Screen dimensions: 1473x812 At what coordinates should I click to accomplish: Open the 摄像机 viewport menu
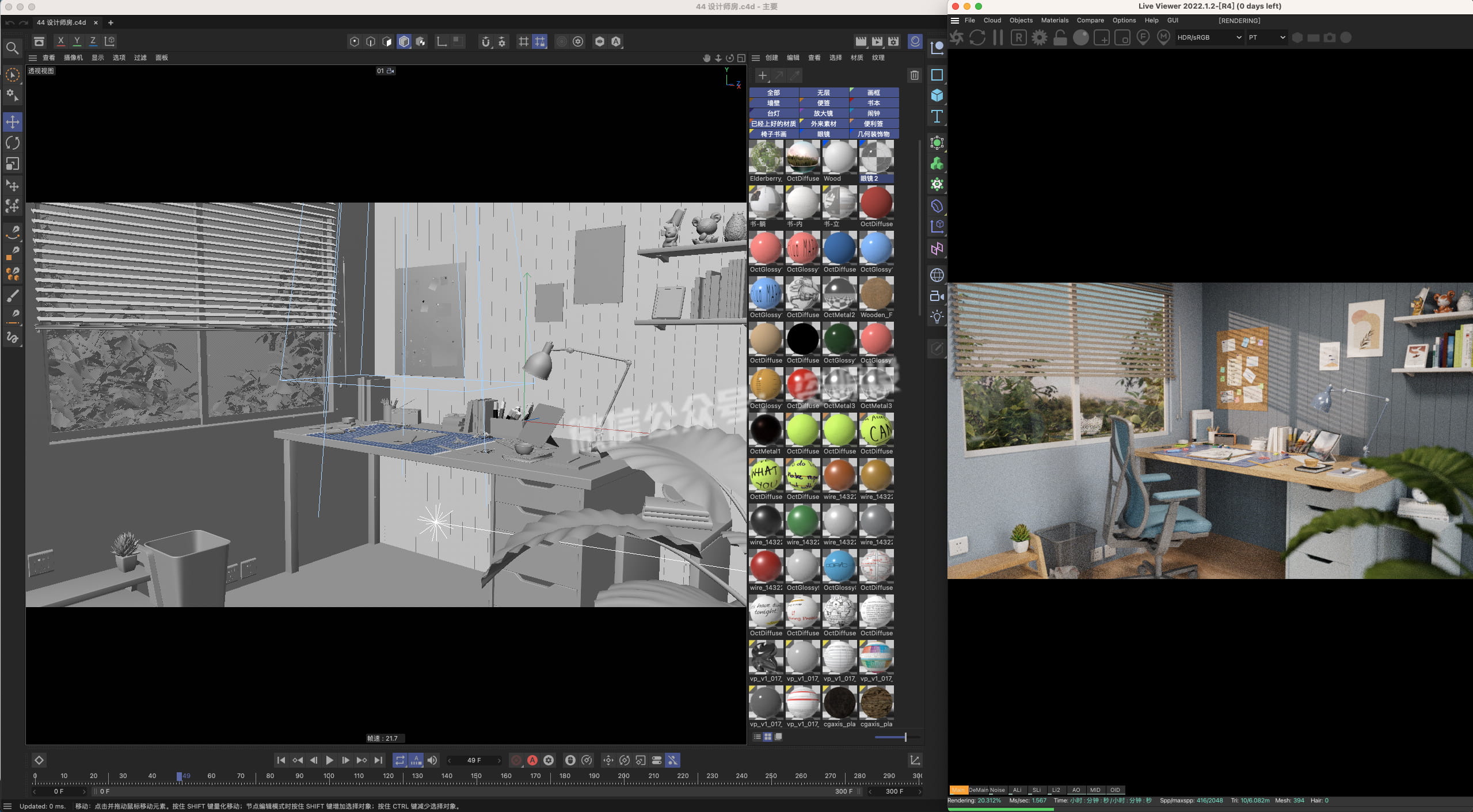tap(73, 58)
